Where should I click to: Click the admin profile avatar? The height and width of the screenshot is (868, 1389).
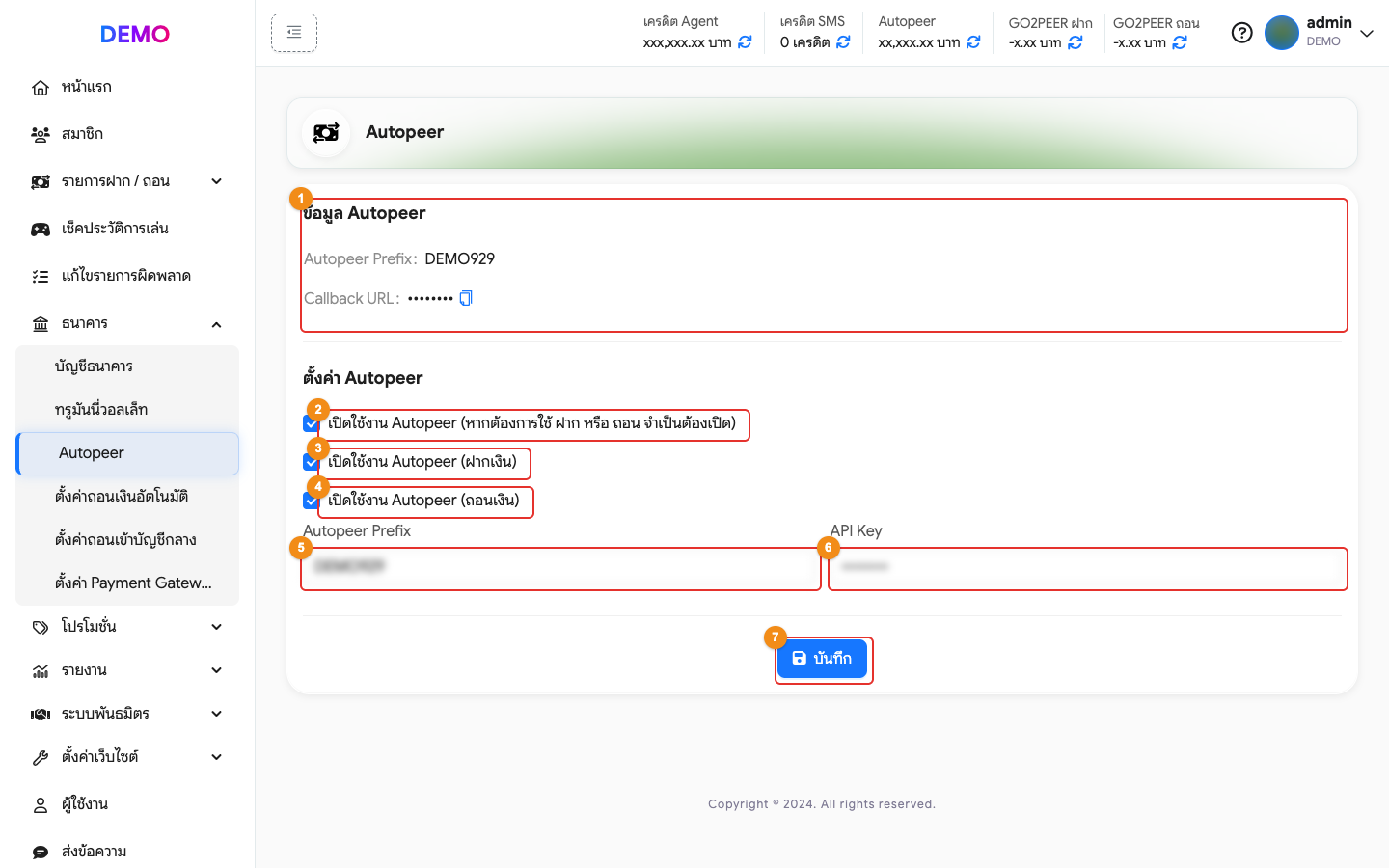coord(1282,33)
